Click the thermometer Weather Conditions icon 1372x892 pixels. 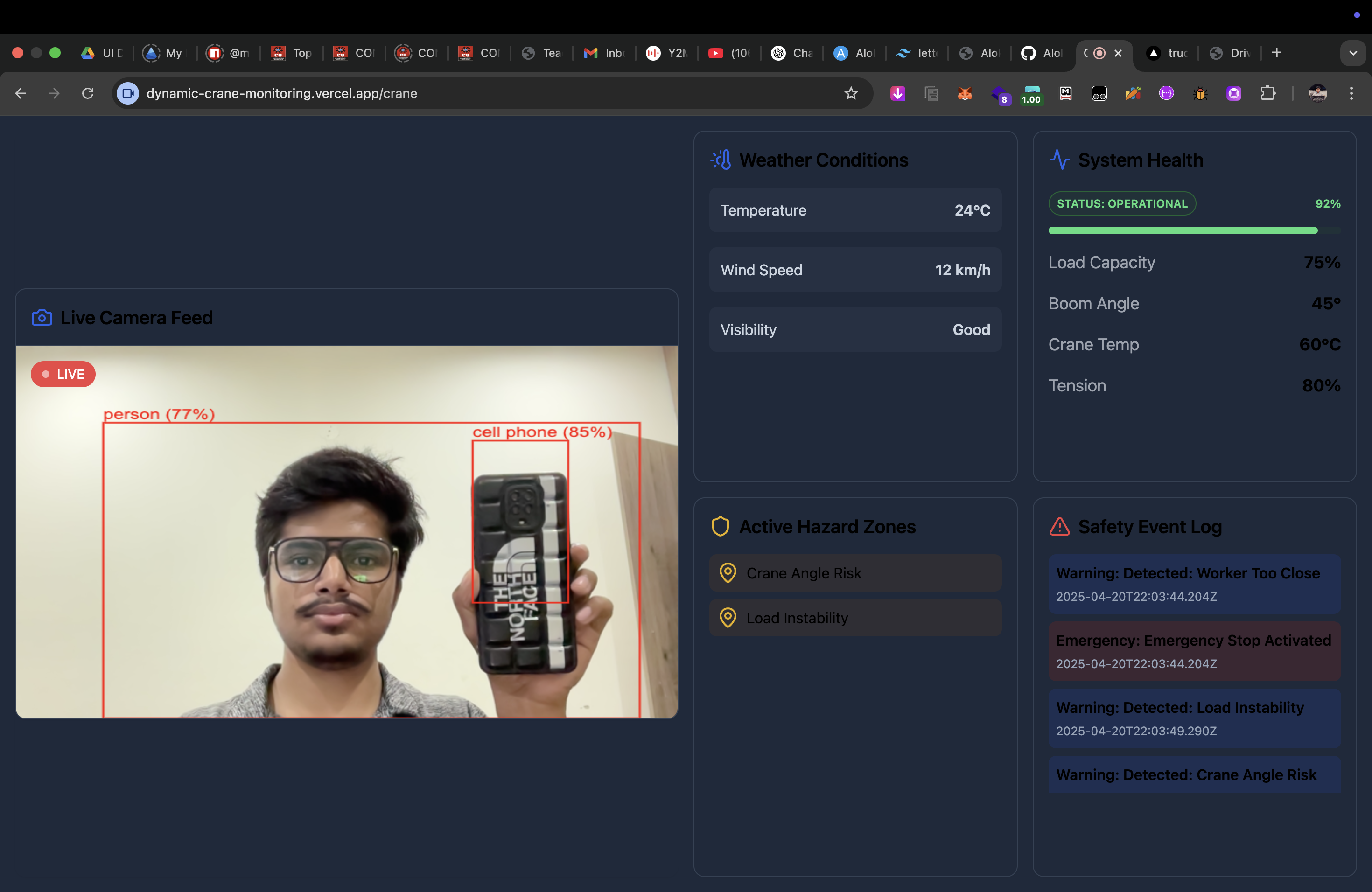(x=721, y=160)
